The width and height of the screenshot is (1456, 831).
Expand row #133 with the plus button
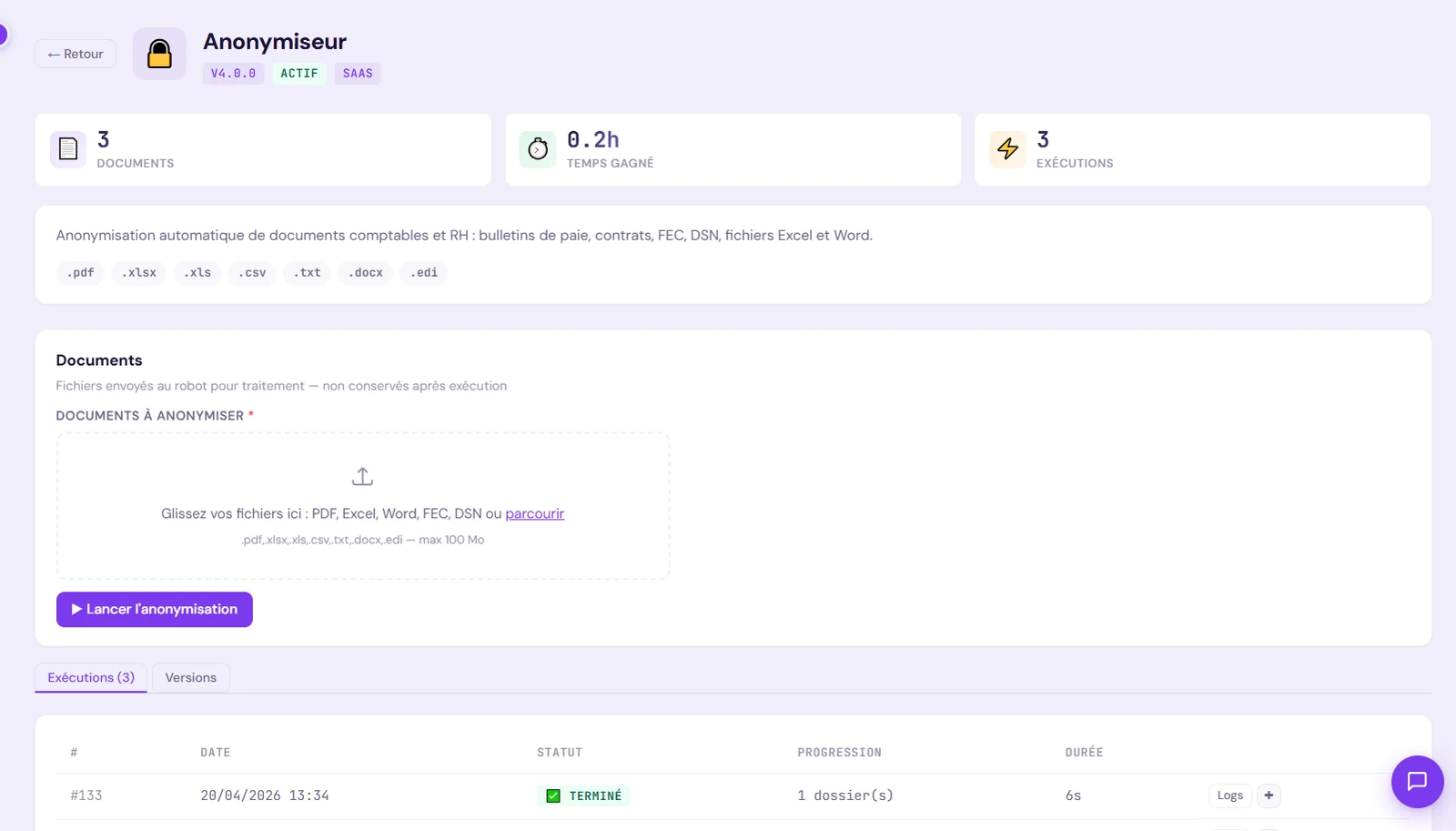(x=1269, y=796)
